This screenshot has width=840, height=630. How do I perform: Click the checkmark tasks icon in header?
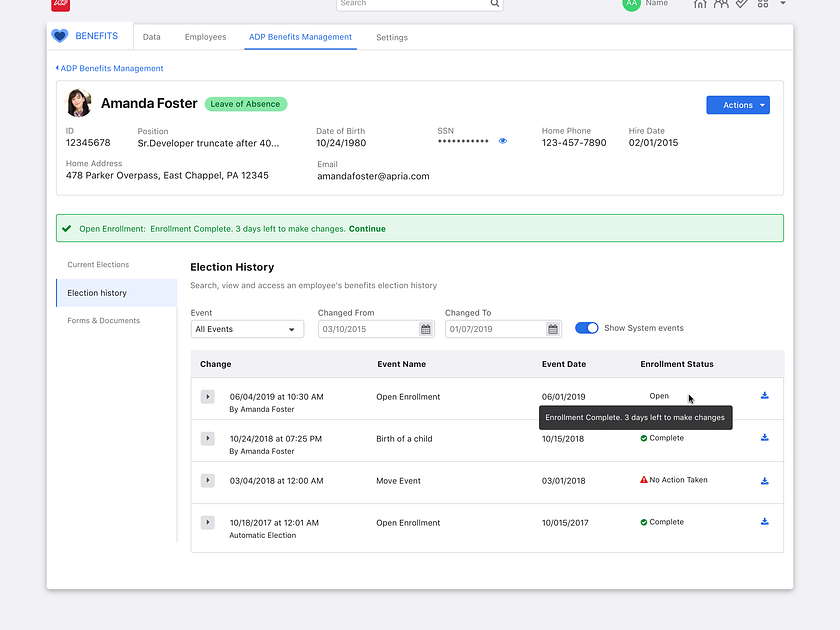[x=742, y=6]
